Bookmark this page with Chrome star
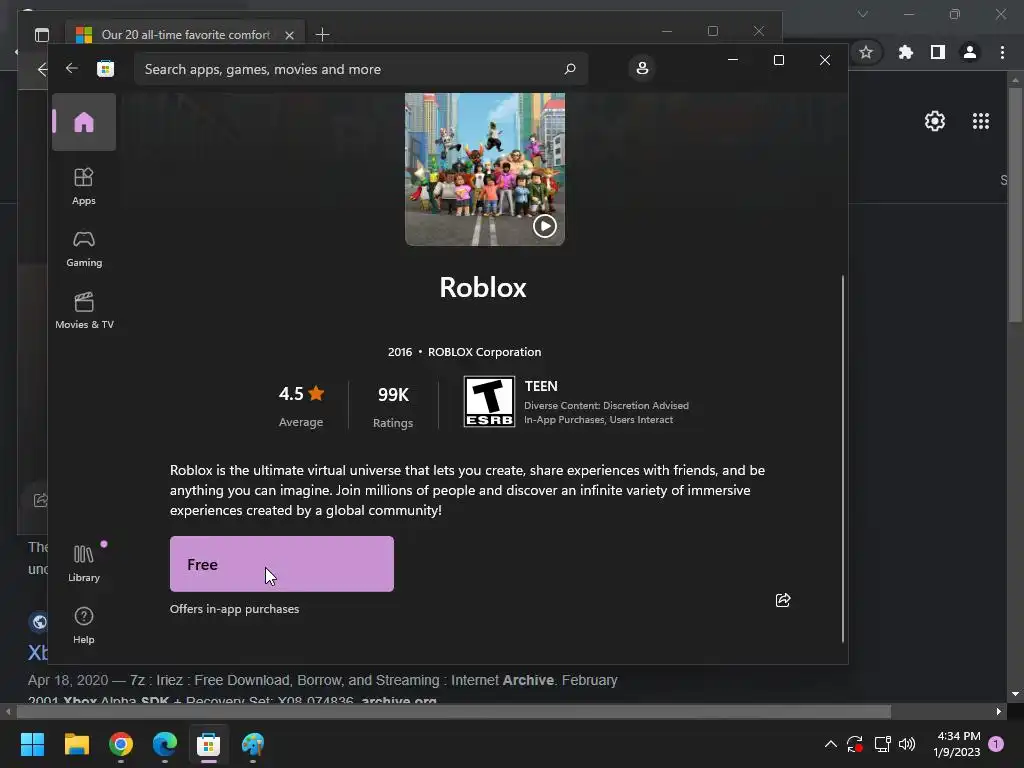Viewport: 1024px width, 768px height. pyautogui.click(x=866, y=52)
